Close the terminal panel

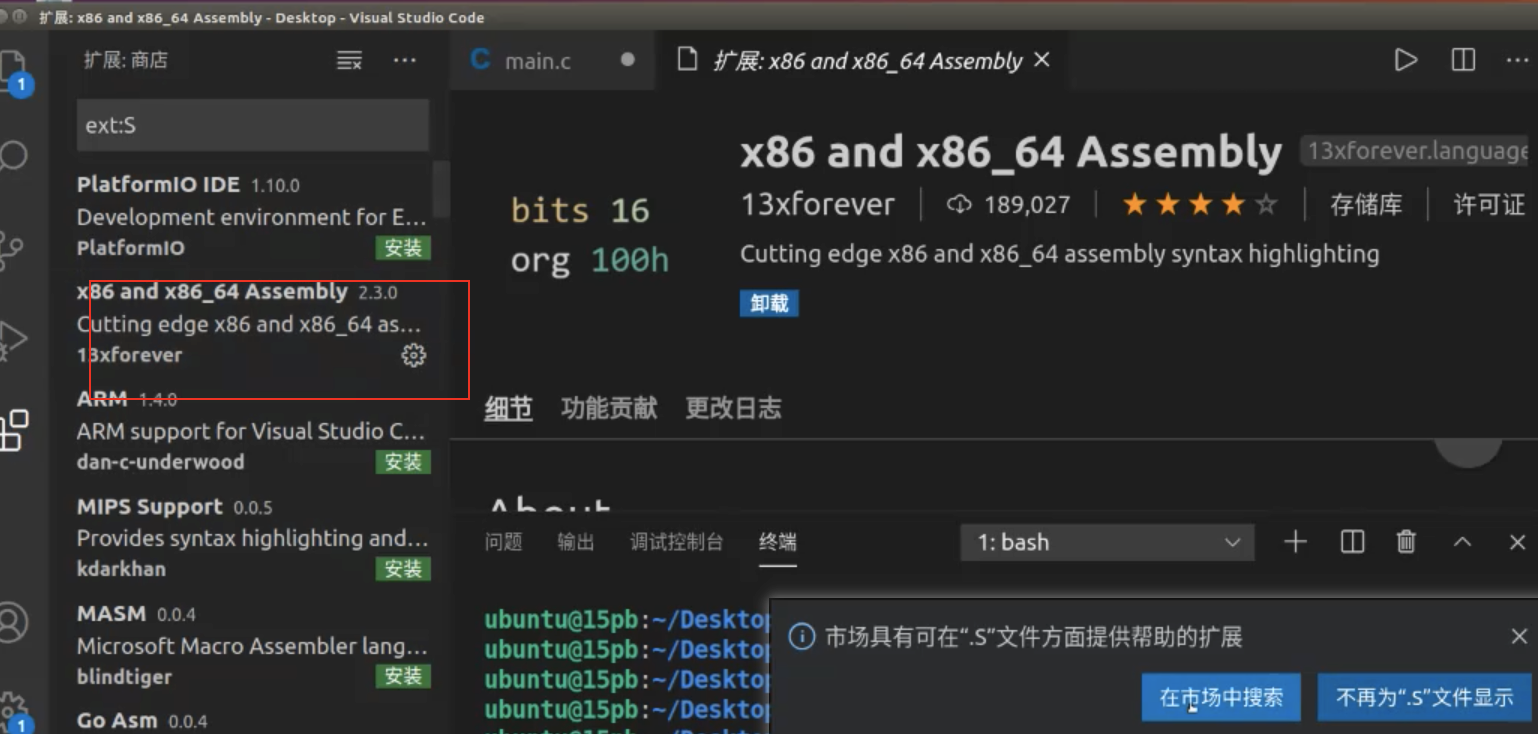click(x=1517, y=542)
